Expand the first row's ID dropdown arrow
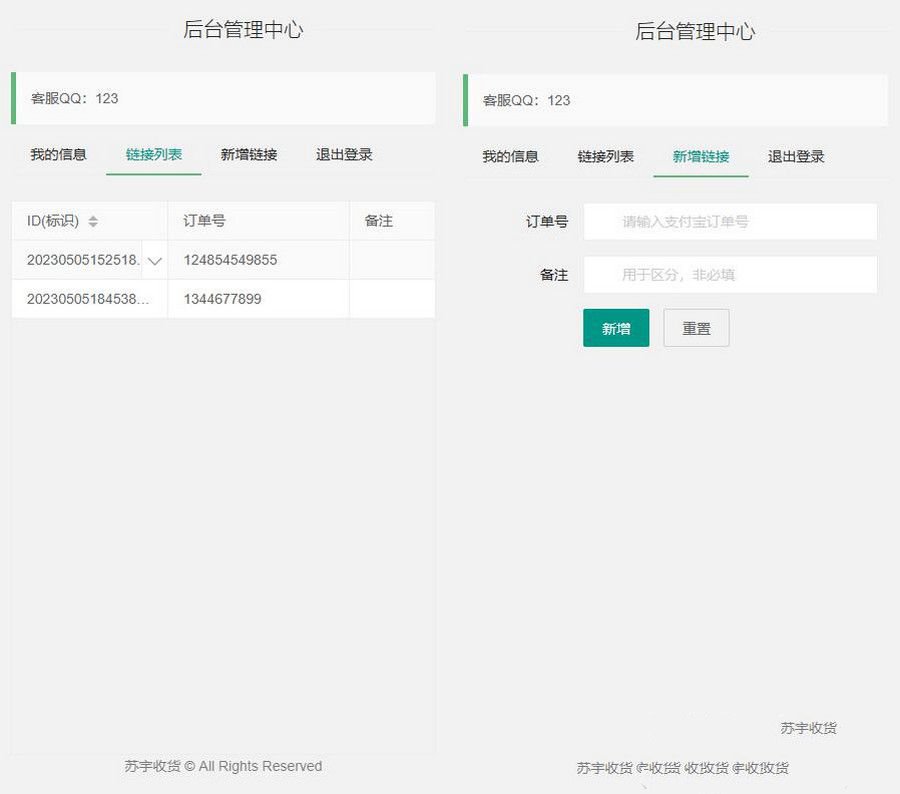This screenshot has width=900, height=794. coord(155,259)
